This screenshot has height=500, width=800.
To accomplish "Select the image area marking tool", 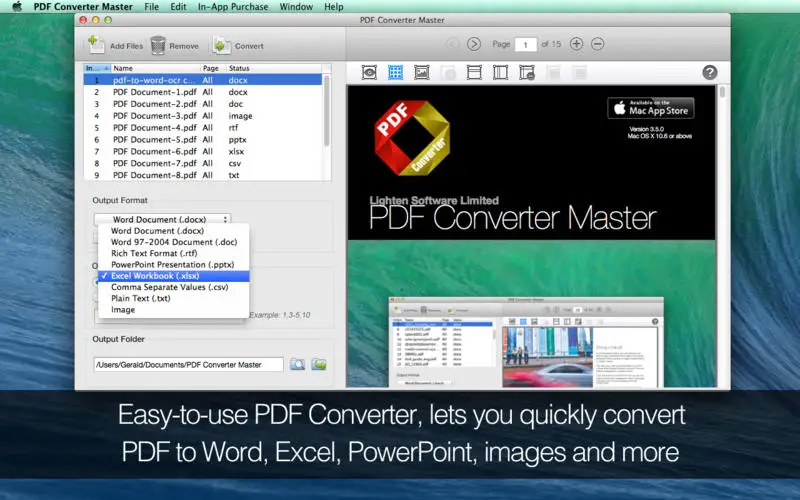I will click(422, 72).
